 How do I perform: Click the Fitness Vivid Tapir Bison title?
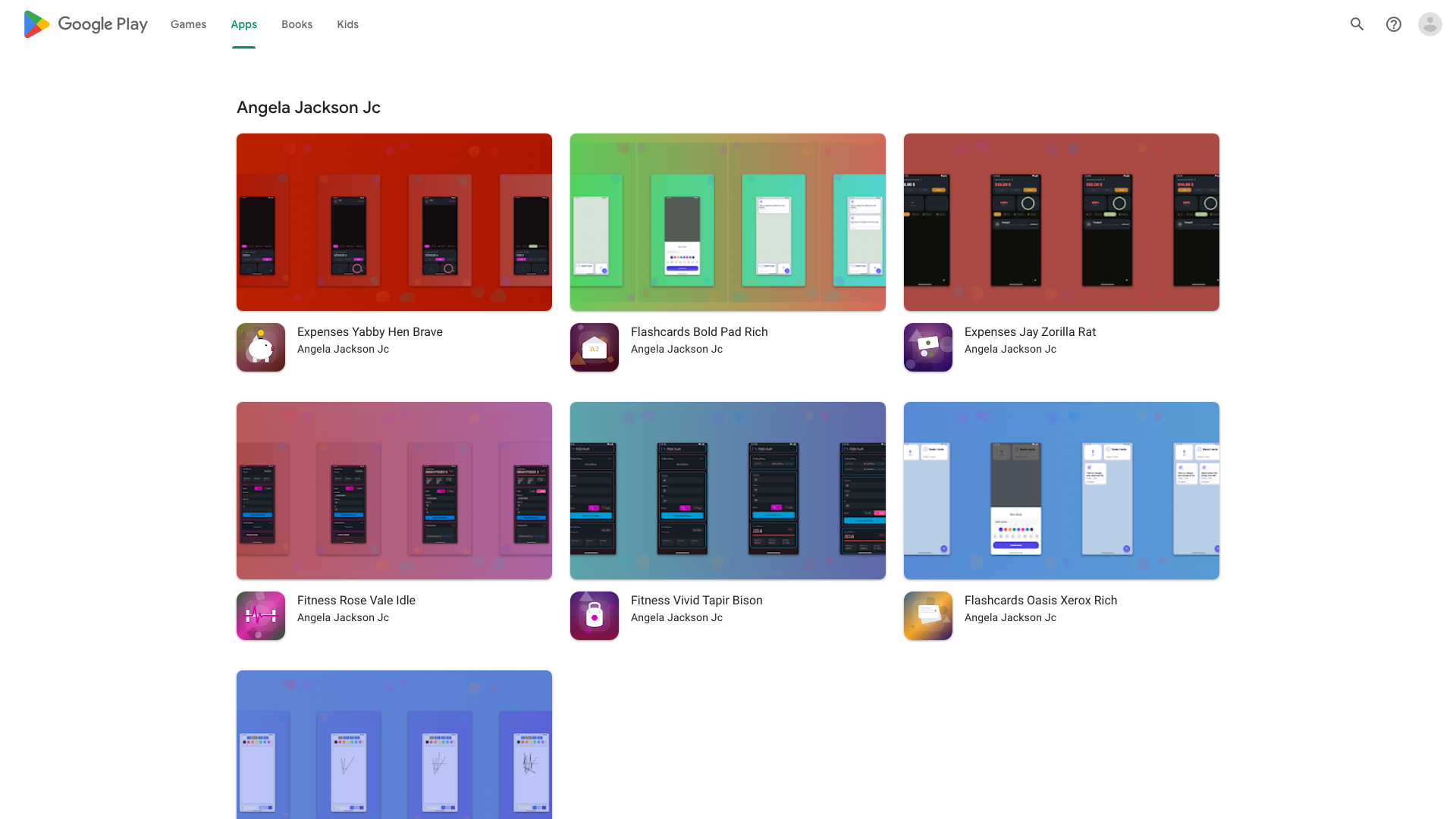[x=697, y=601]
